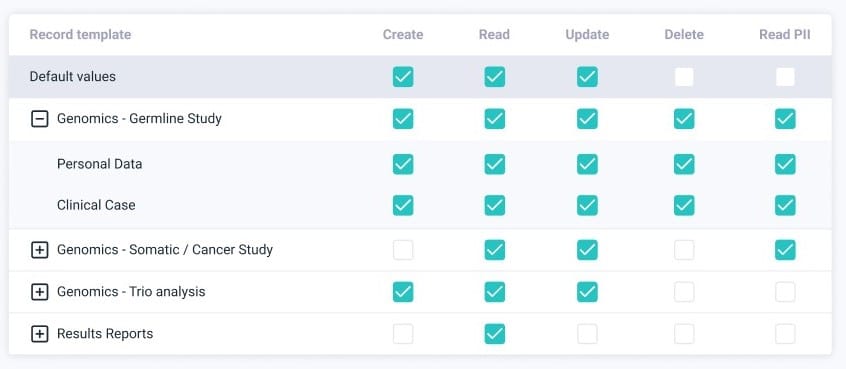Uncheck Read PII for Personal Data

pos(785,164)
